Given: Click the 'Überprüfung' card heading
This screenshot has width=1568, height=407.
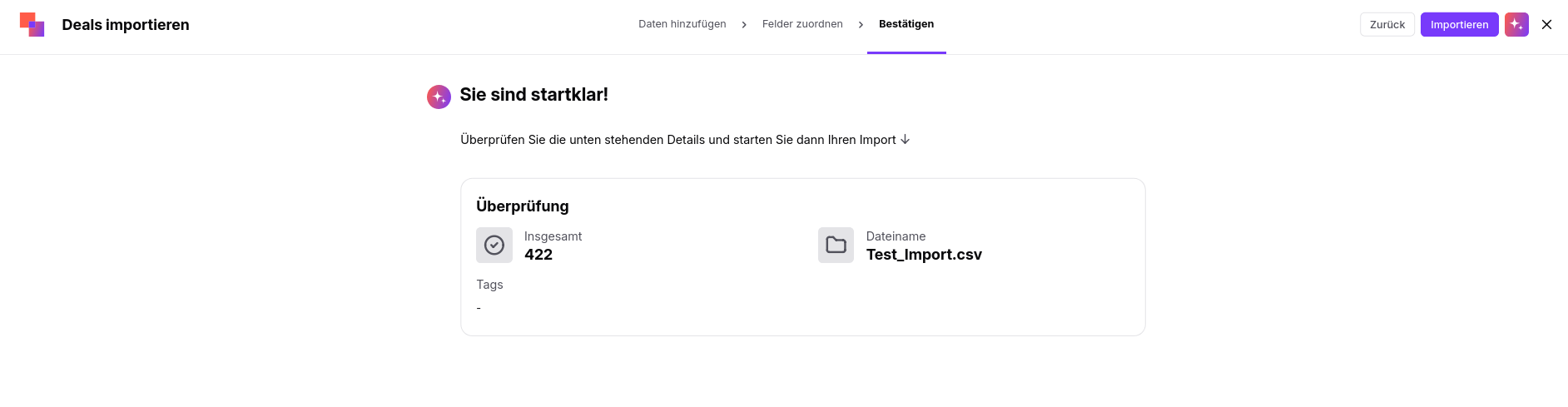Looking at the screenshot, I should click(x=523, y=206).
